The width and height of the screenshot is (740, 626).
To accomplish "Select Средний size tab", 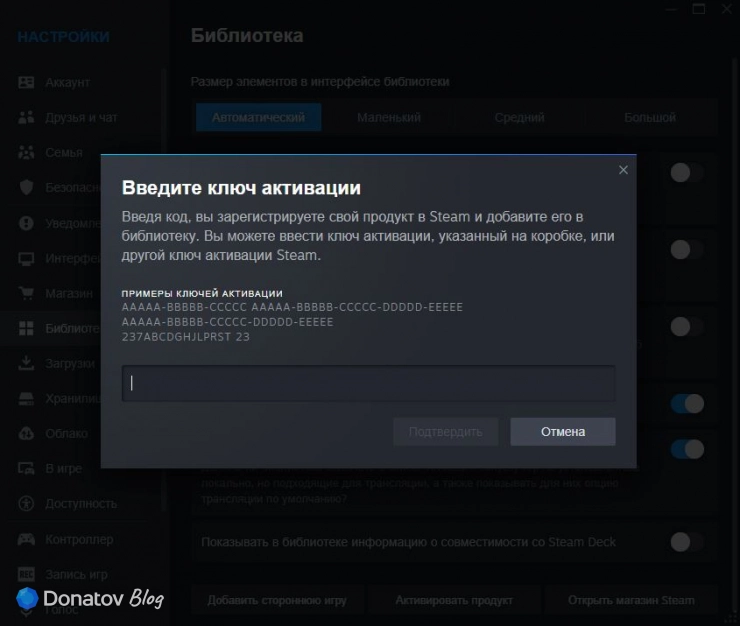I will coord(519,117).
